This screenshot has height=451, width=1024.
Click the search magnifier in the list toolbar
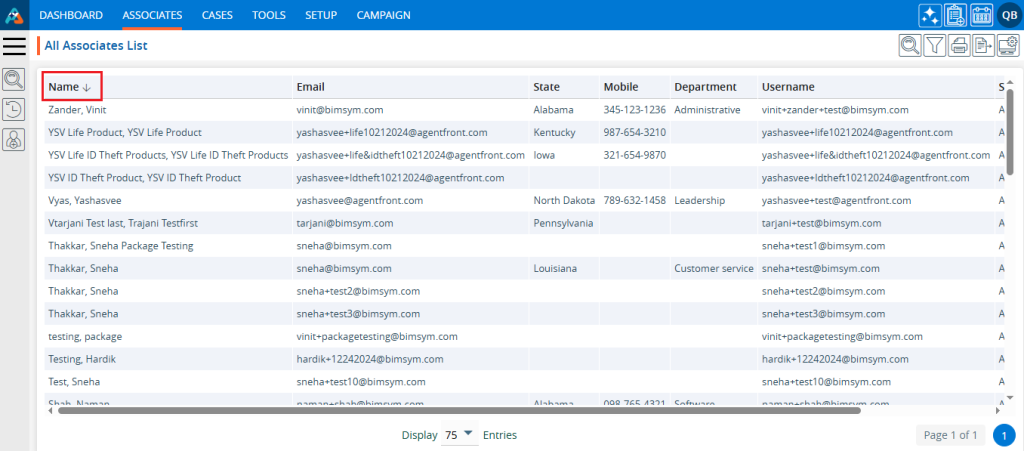pos(910,45)
